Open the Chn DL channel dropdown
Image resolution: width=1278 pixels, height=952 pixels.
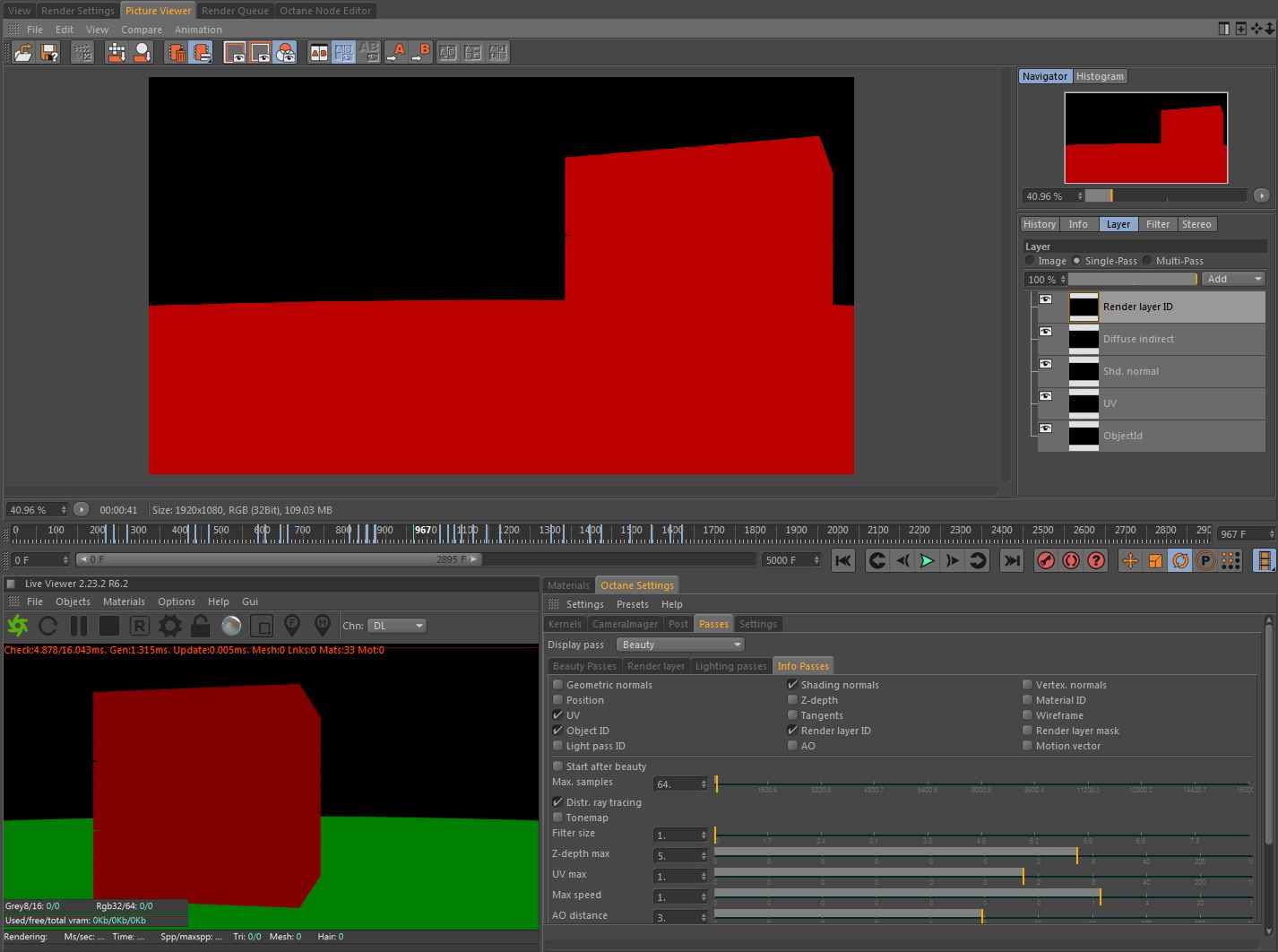pyautogui.click(x=397, y=626)
